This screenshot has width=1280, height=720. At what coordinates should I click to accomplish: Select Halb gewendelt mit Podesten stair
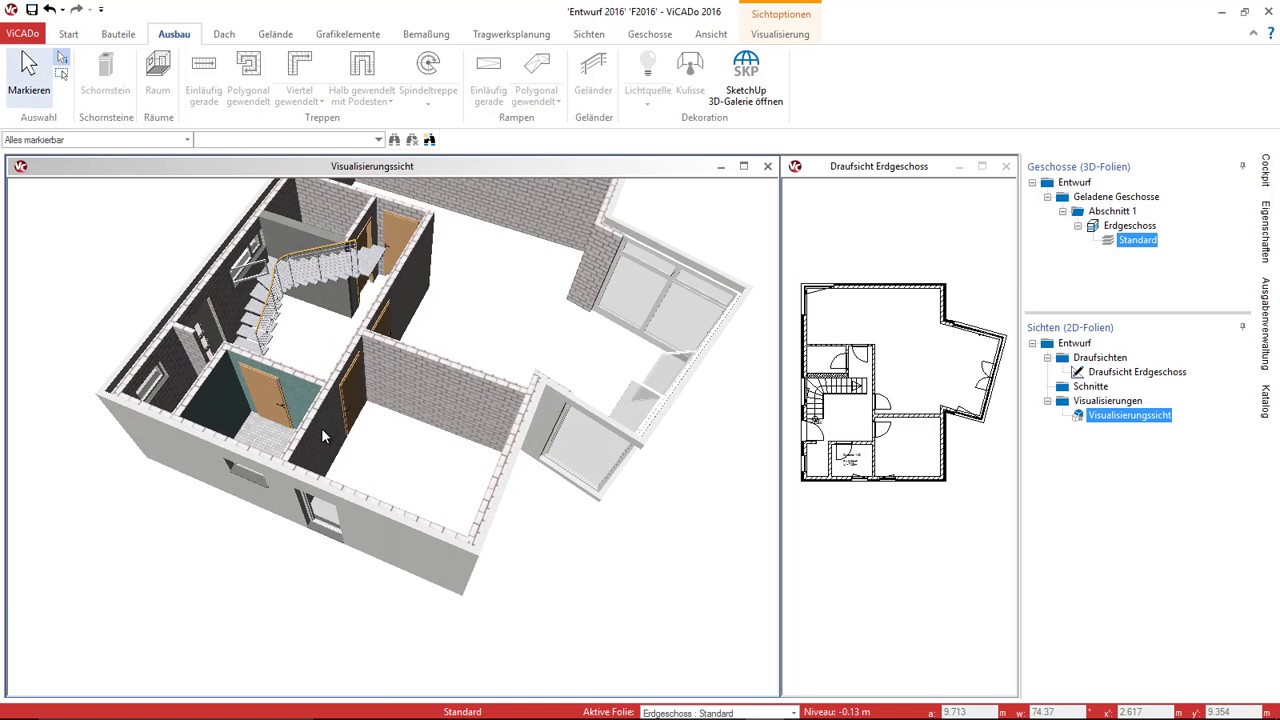pos(362,79)
